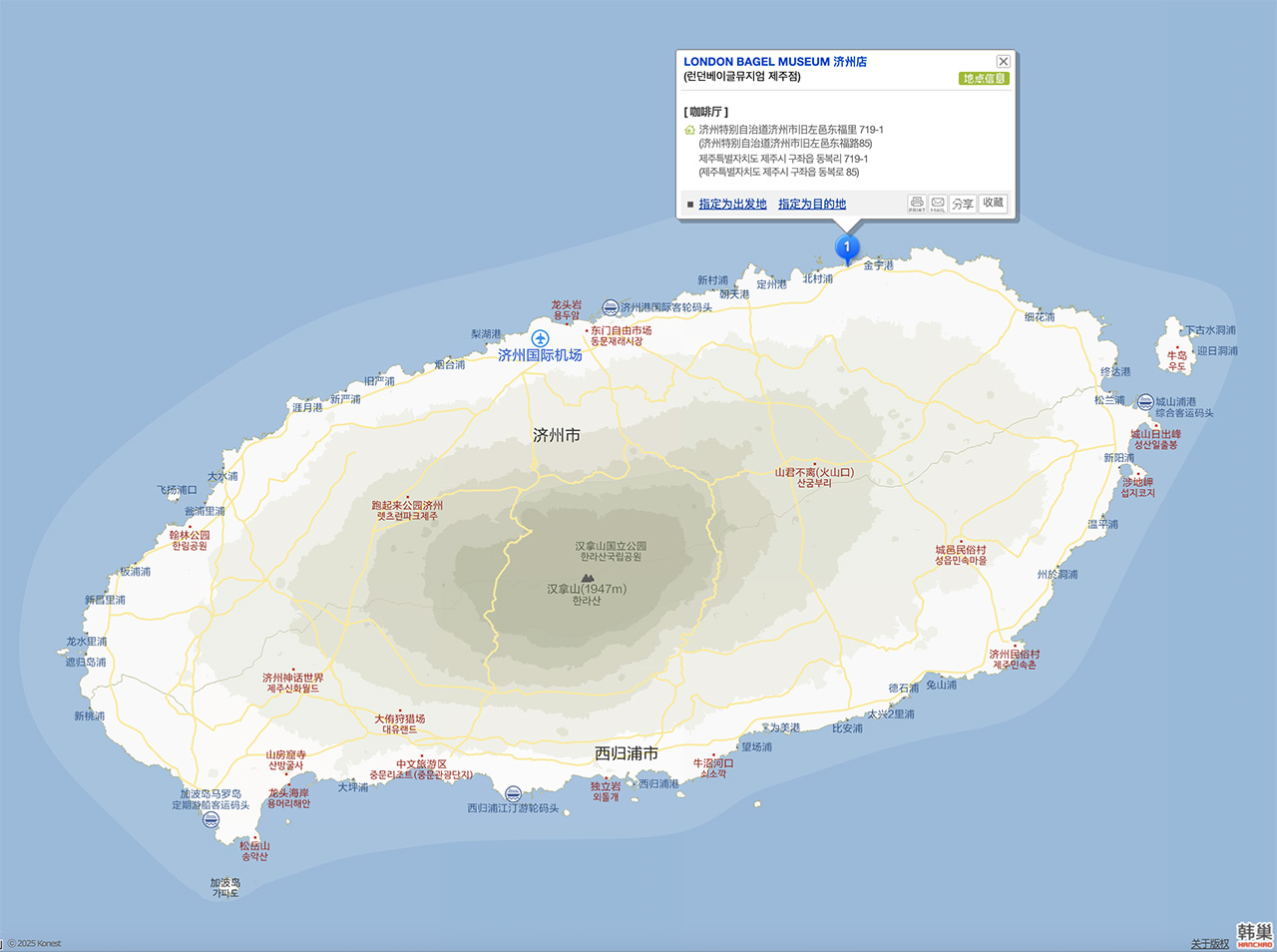Click the print icon in the popup
The width and height of the screenshot is (1277, 952).
click(917, 204)
